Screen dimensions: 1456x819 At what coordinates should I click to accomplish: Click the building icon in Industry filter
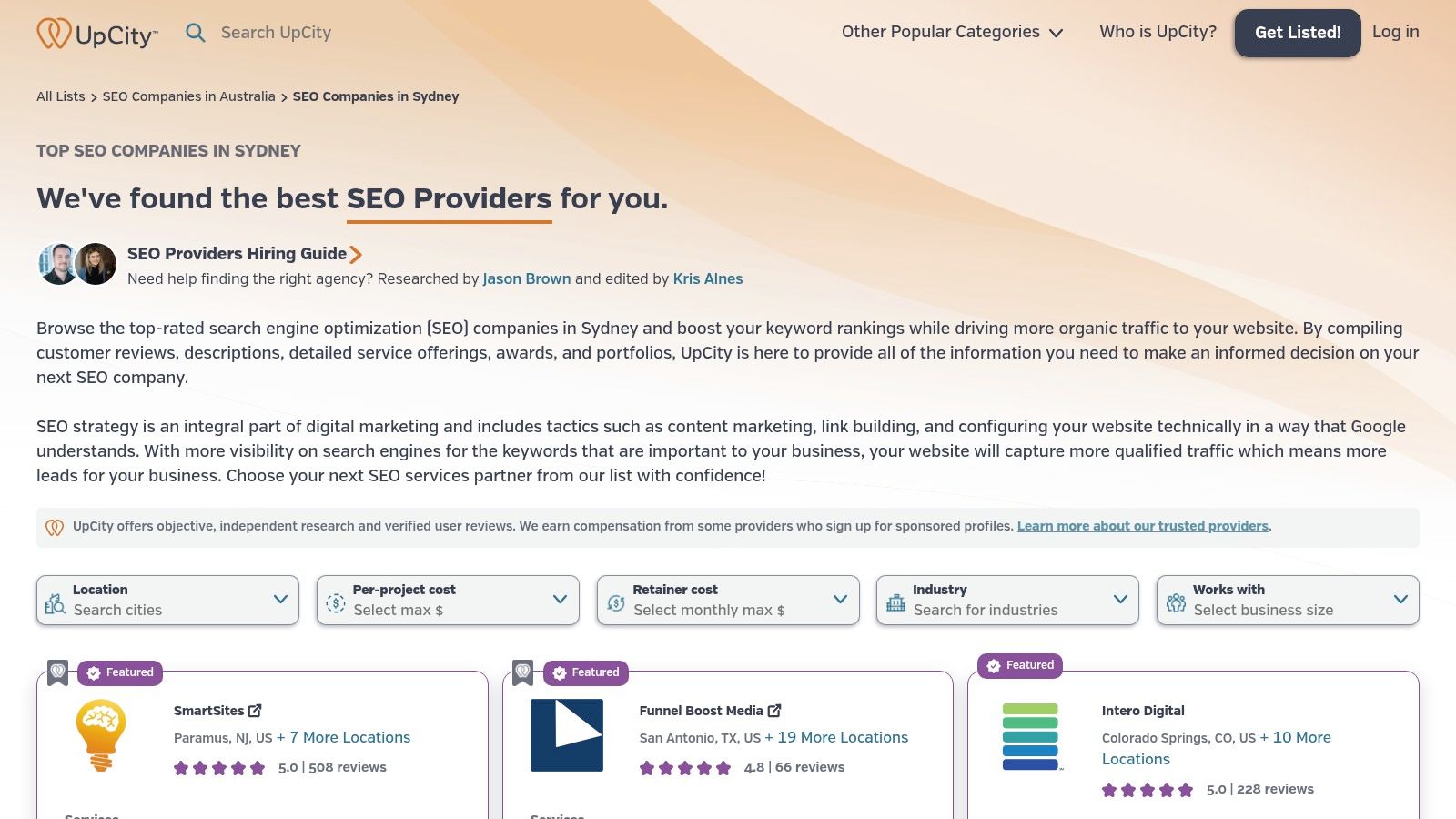click(896, 601)
